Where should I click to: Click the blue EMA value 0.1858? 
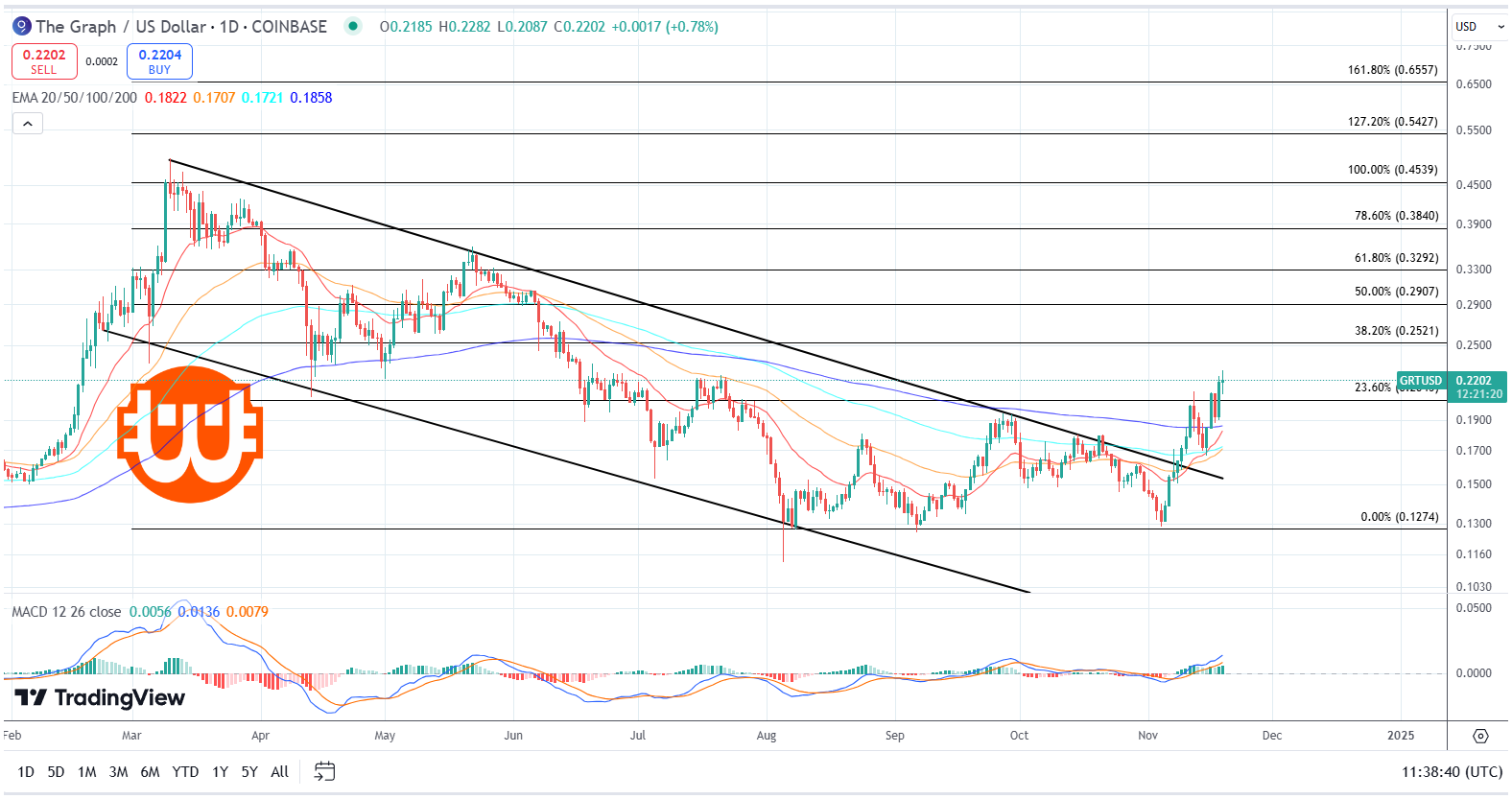point(311,98)
